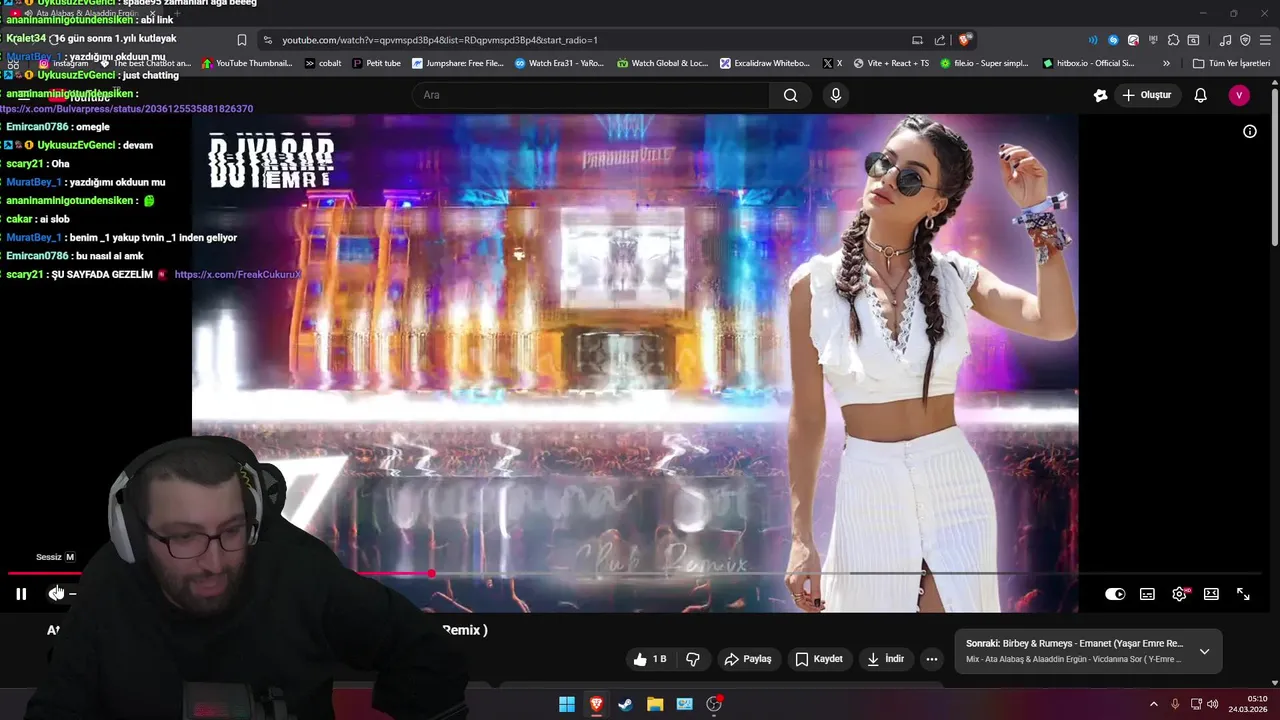The height and width of the screenshot is (720, 1280).
Task: Open the YouTube Thumbnail bookmark
Action: pos(246,63)
